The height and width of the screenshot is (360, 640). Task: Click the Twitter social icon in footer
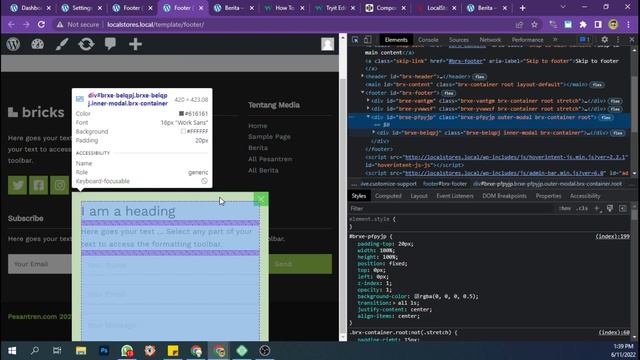tap(18, 185)
